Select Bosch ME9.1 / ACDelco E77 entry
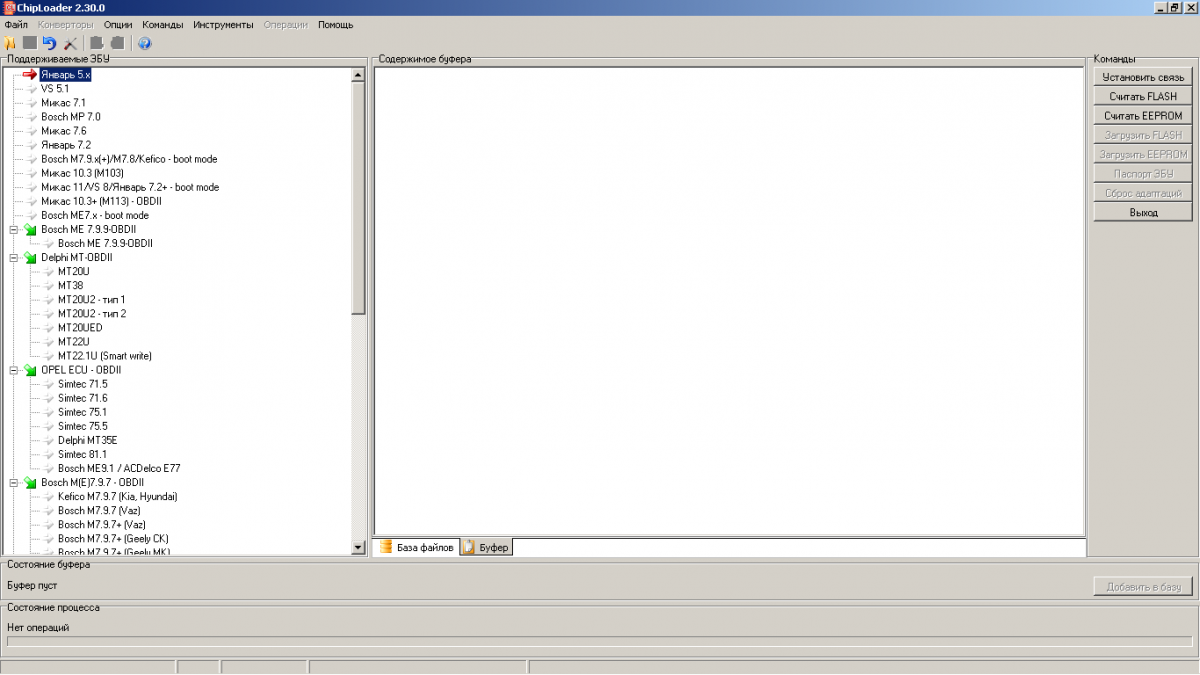The width and height of the screenshot is (1200, 675). point(119,468)
